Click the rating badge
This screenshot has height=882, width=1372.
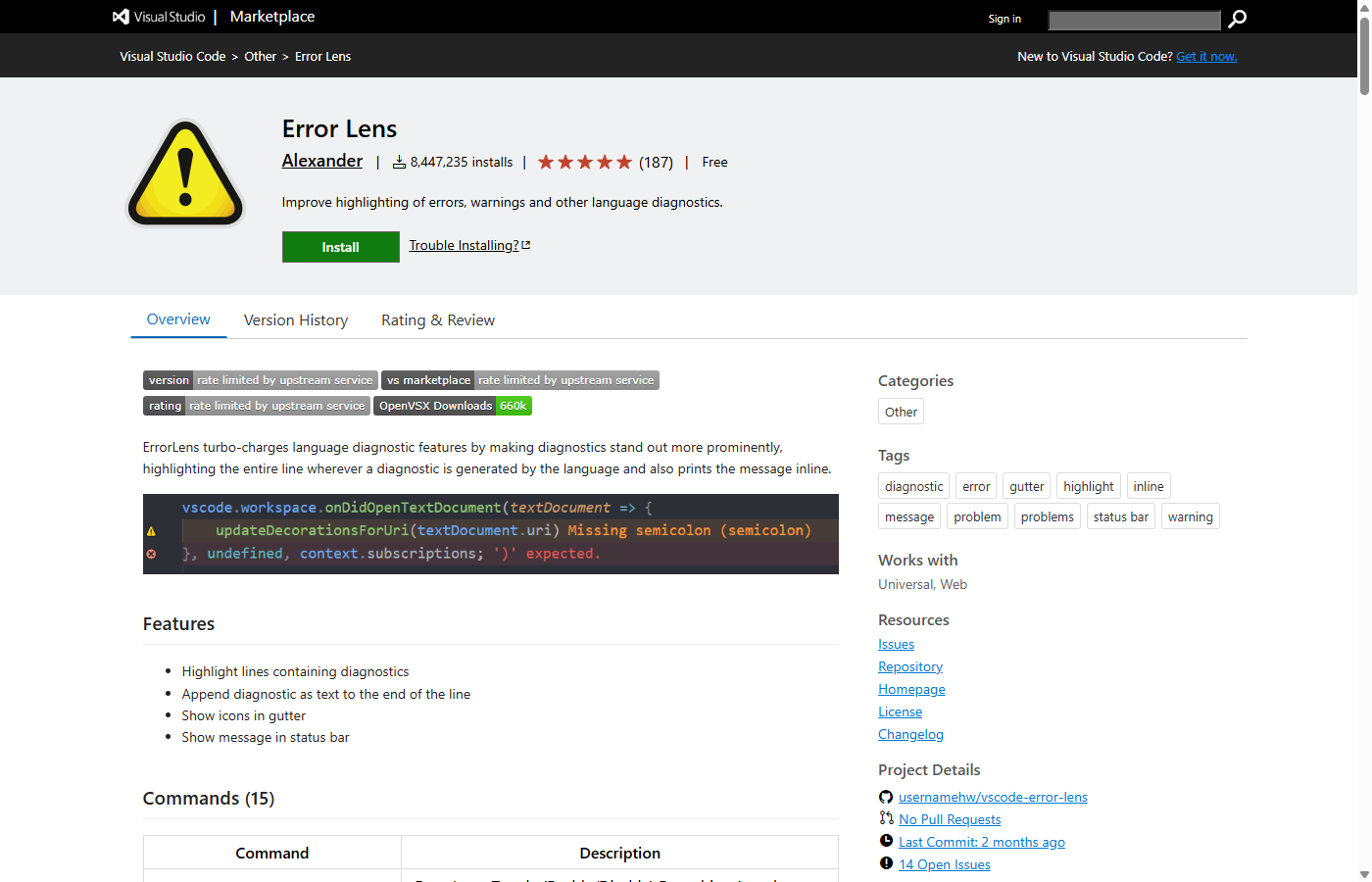[x=257, y=406]
